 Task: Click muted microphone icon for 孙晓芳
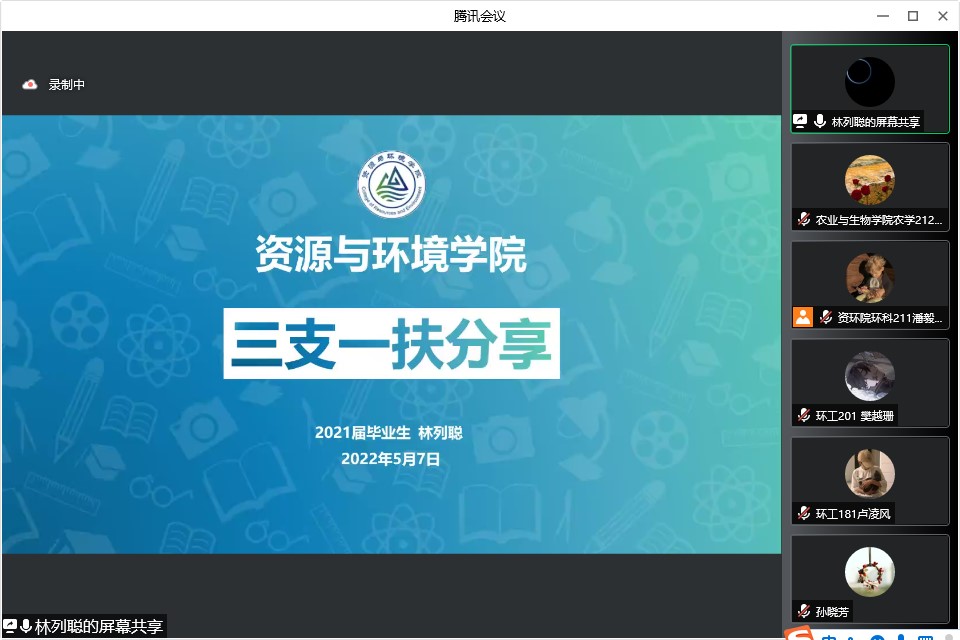804,611
